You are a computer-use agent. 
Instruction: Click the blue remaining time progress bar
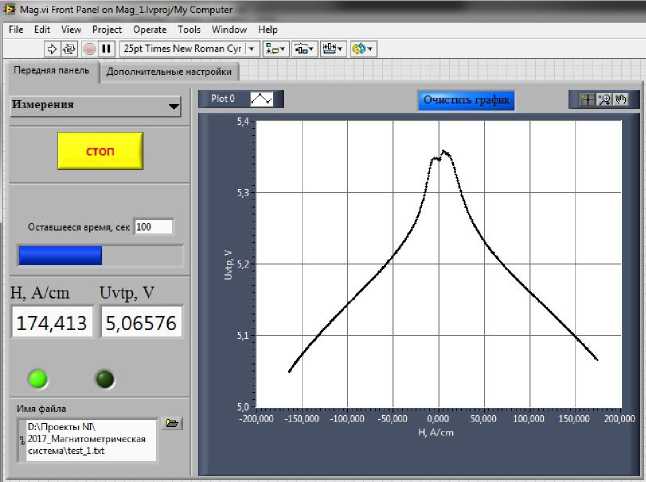tap(60, 255)
